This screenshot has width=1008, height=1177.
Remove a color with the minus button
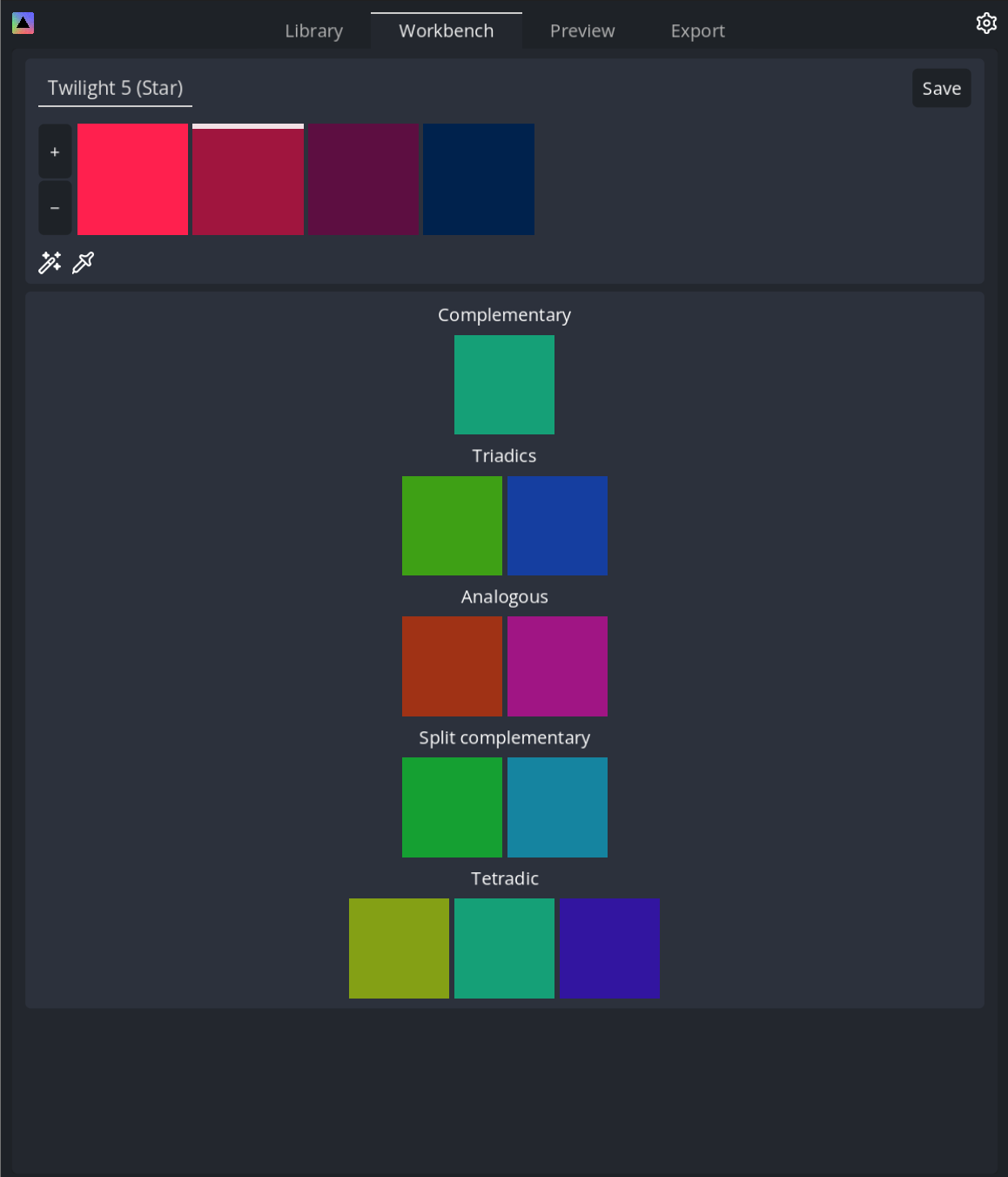click(54, 207)
